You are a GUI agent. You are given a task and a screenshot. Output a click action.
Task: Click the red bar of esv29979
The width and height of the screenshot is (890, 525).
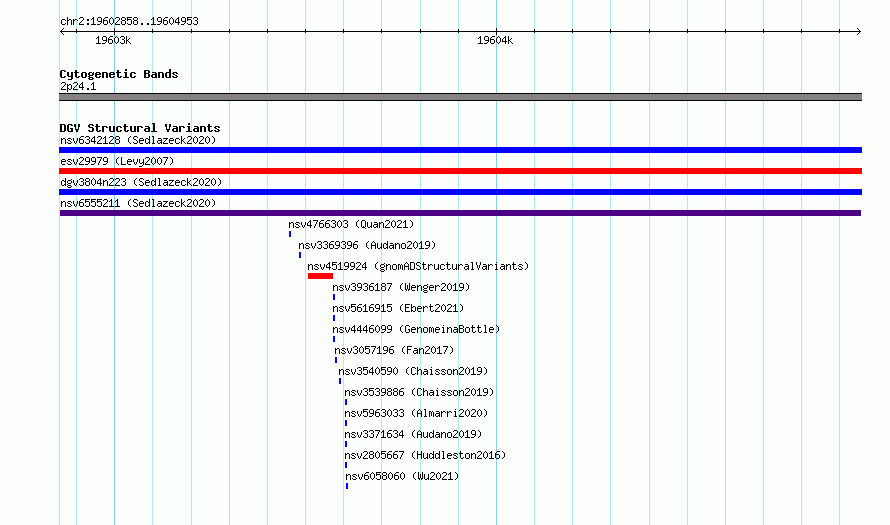[x=460, y=171]
